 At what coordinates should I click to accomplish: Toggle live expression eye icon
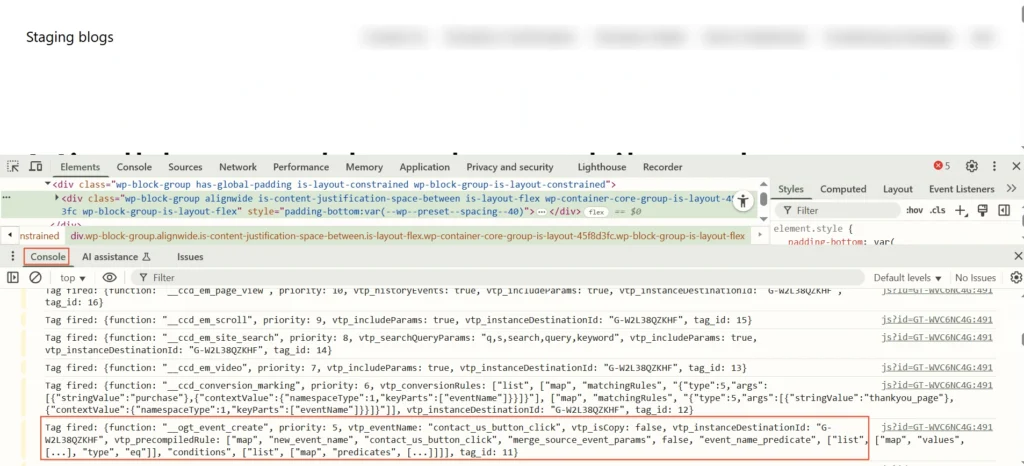tap(109, 277)
